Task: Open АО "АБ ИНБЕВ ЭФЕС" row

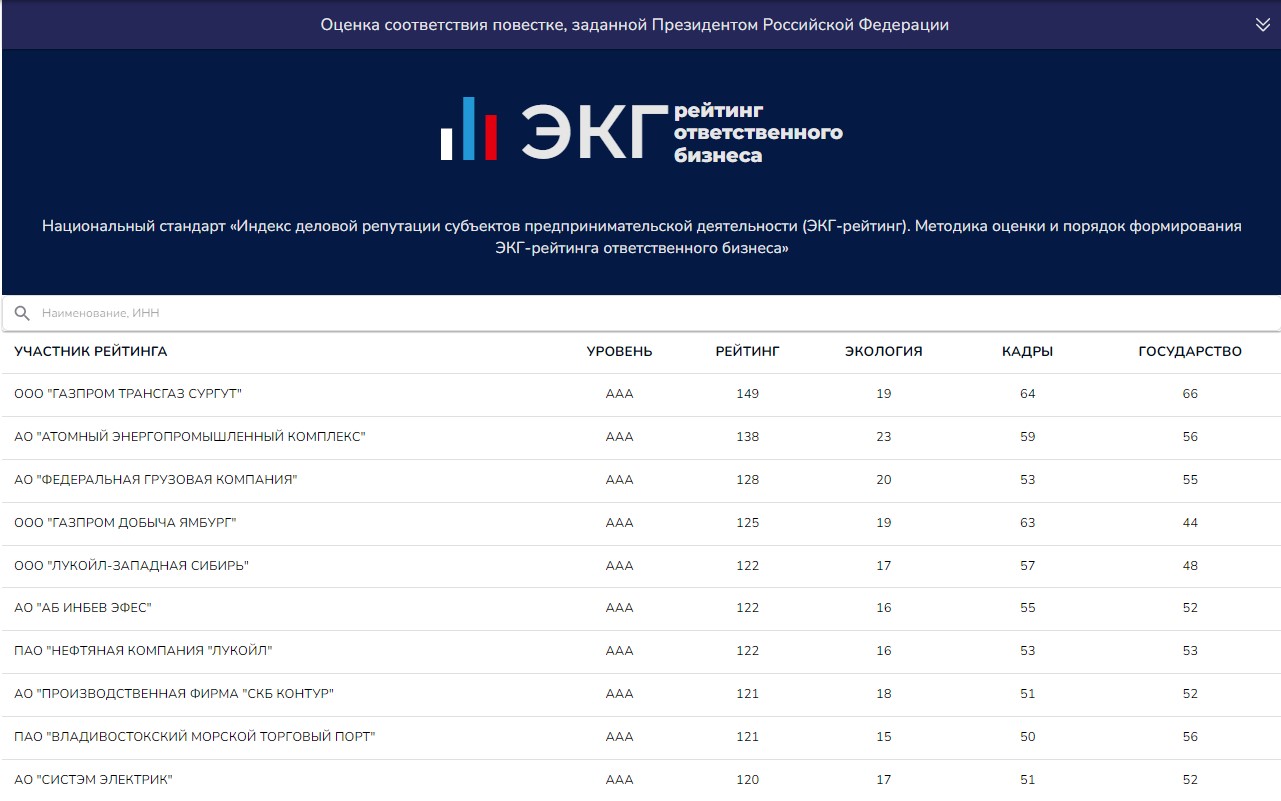Action: click(x=641, y=608)
